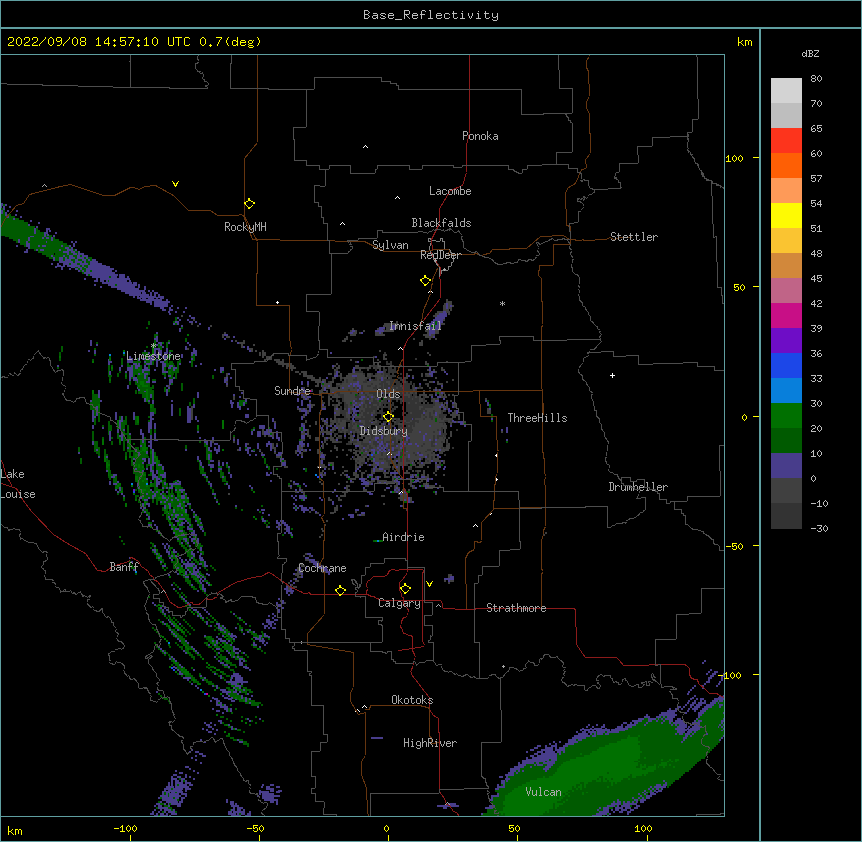862x842 pixels.
Task: Pick the red 60-65 dBZ legend swatch
Action: pyautogui.click(x=786, y=141)
